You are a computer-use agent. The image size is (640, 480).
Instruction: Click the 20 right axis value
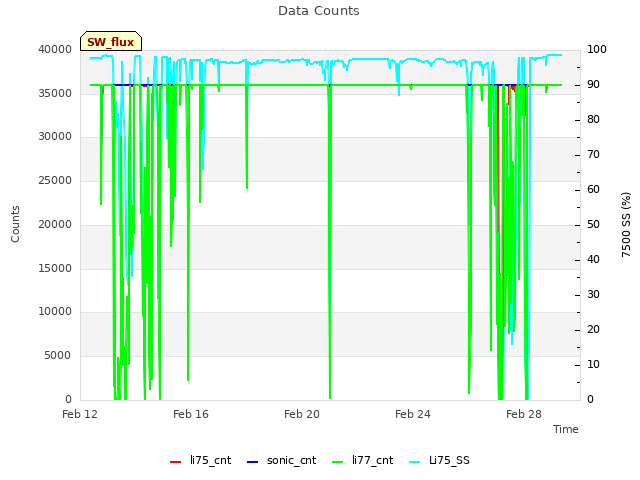point(593,330)
